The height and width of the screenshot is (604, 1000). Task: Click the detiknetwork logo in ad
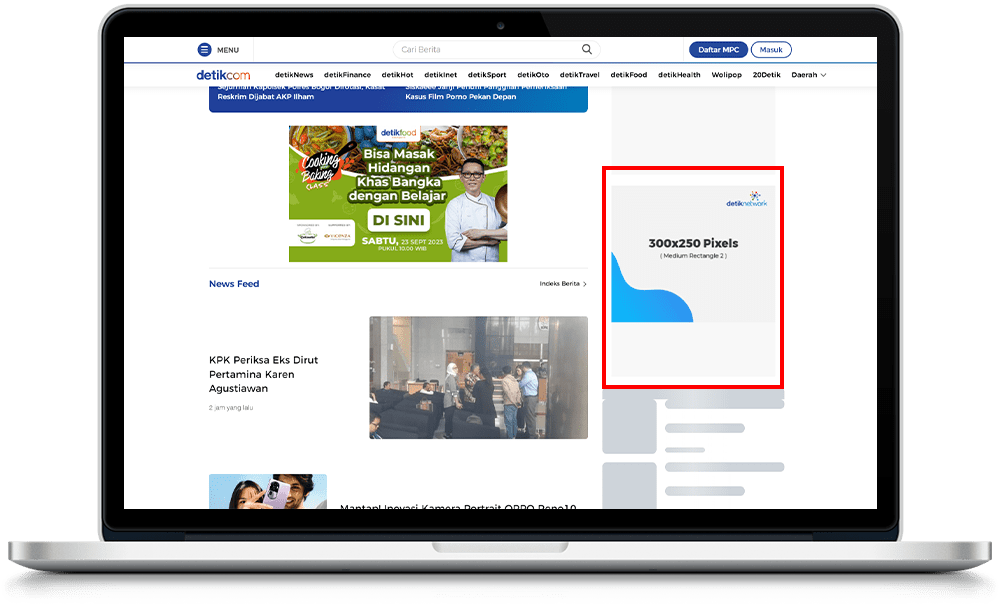746,200
